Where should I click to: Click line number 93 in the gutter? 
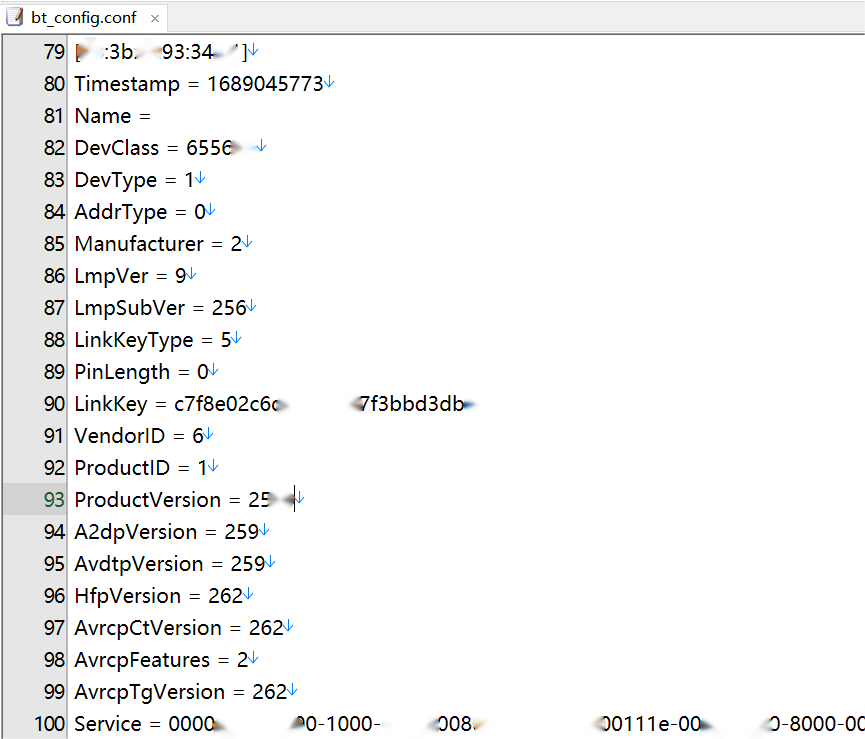click(54, 500)
